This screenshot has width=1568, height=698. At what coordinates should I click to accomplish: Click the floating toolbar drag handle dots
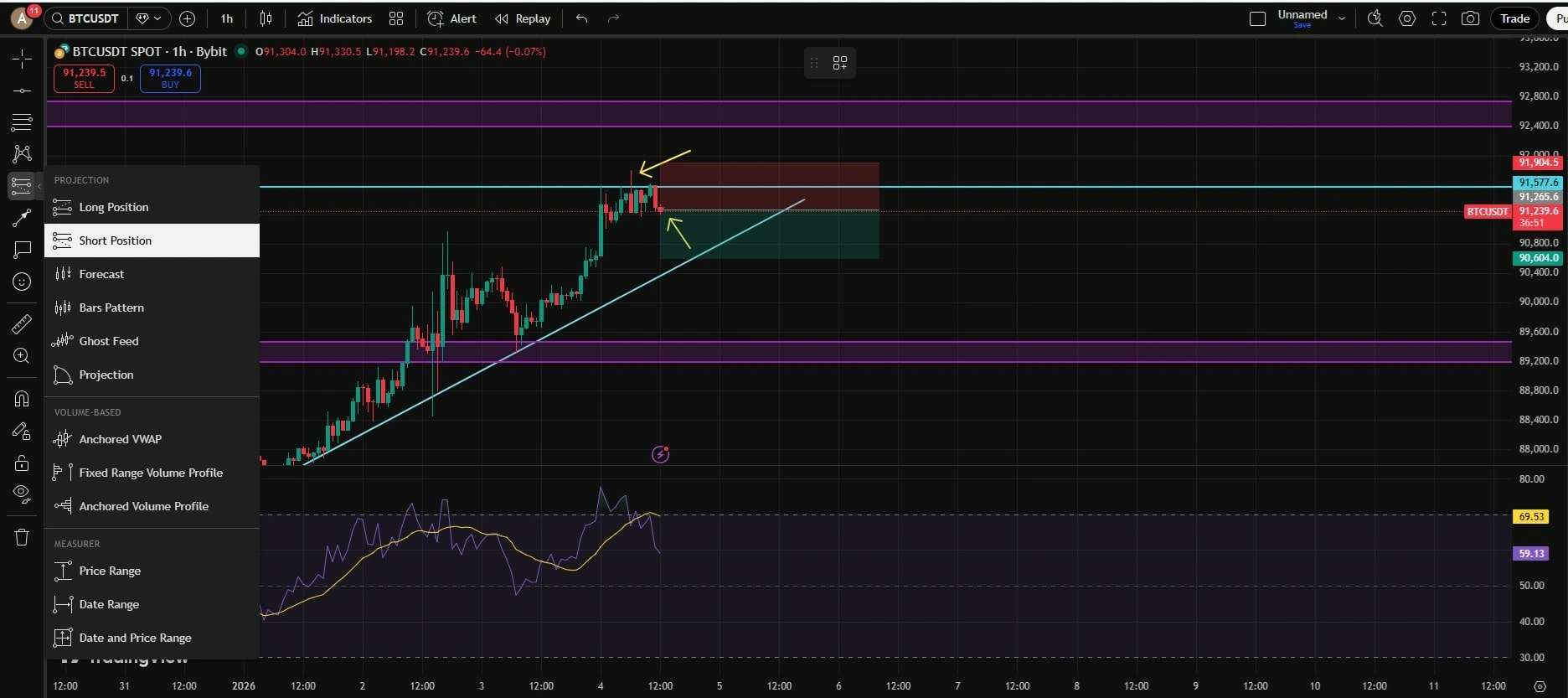coord(813,63)
